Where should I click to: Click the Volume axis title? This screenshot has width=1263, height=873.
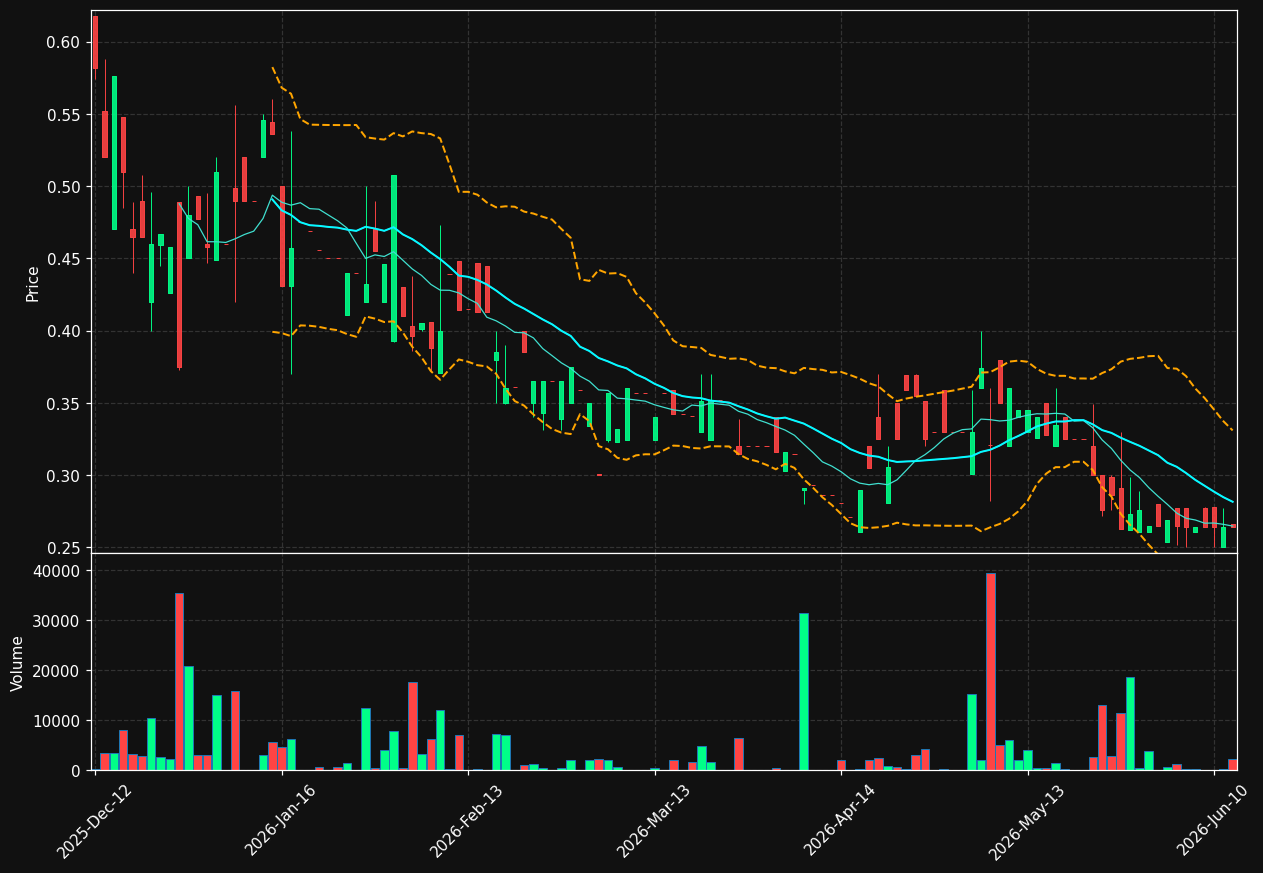click(18, 662)
